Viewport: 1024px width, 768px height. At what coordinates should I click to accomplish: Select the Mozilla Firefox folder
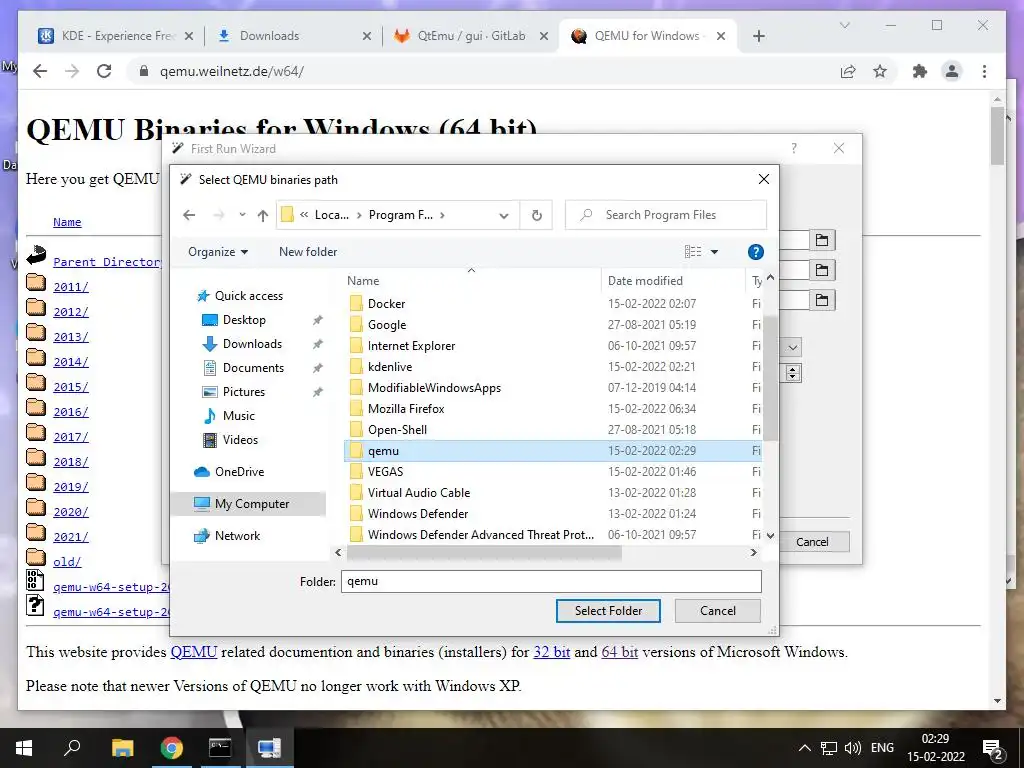[406, 409]
